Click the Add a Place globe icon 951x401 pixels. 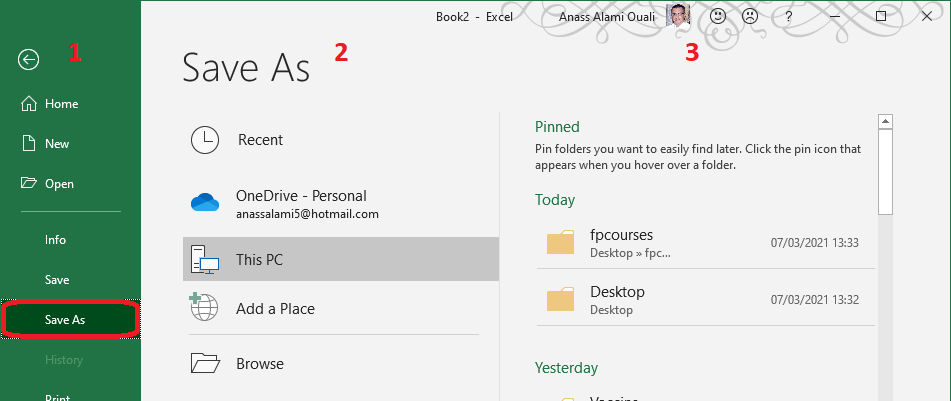pos(204,307)
